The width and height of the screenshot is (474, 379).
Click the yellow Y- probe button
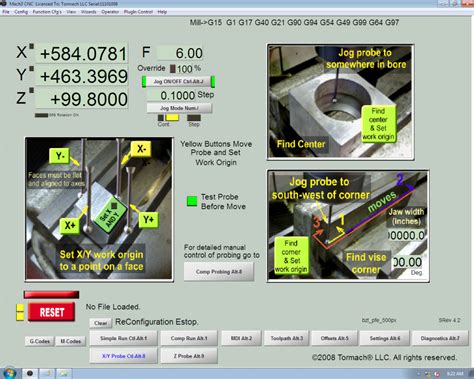tap(60, 156)
